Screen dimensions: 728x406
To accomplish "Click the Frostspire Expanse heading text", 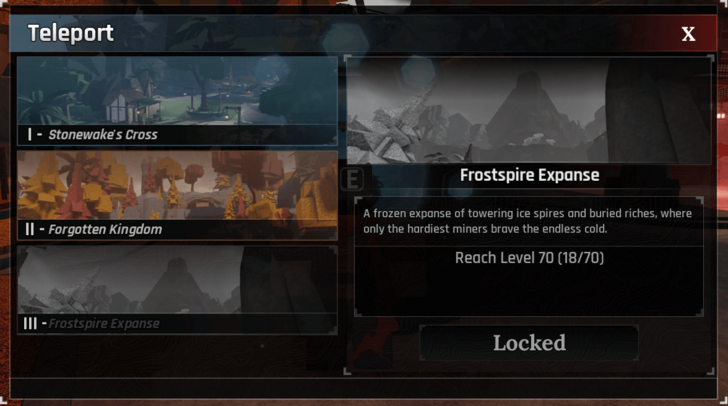I will 529,175.
